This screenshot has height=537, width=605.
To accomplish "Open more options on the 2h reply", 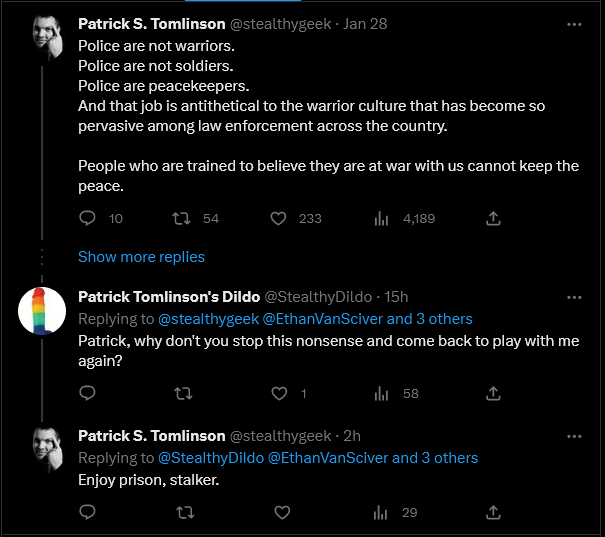I will click(574, 436).
